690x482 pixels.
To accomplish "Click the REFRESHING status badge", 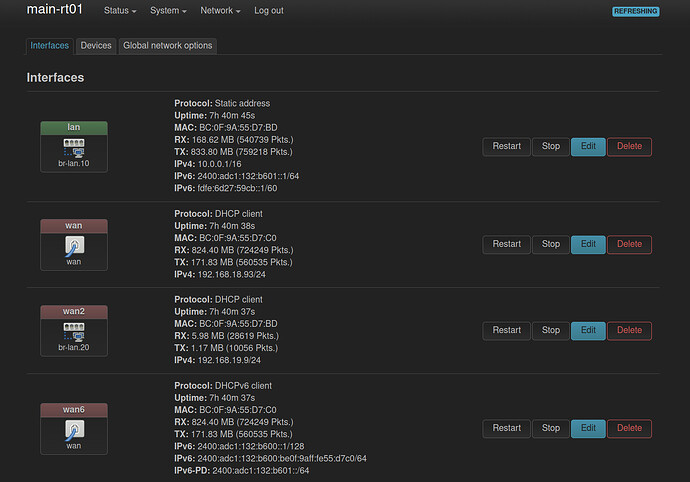I will 636,12.
